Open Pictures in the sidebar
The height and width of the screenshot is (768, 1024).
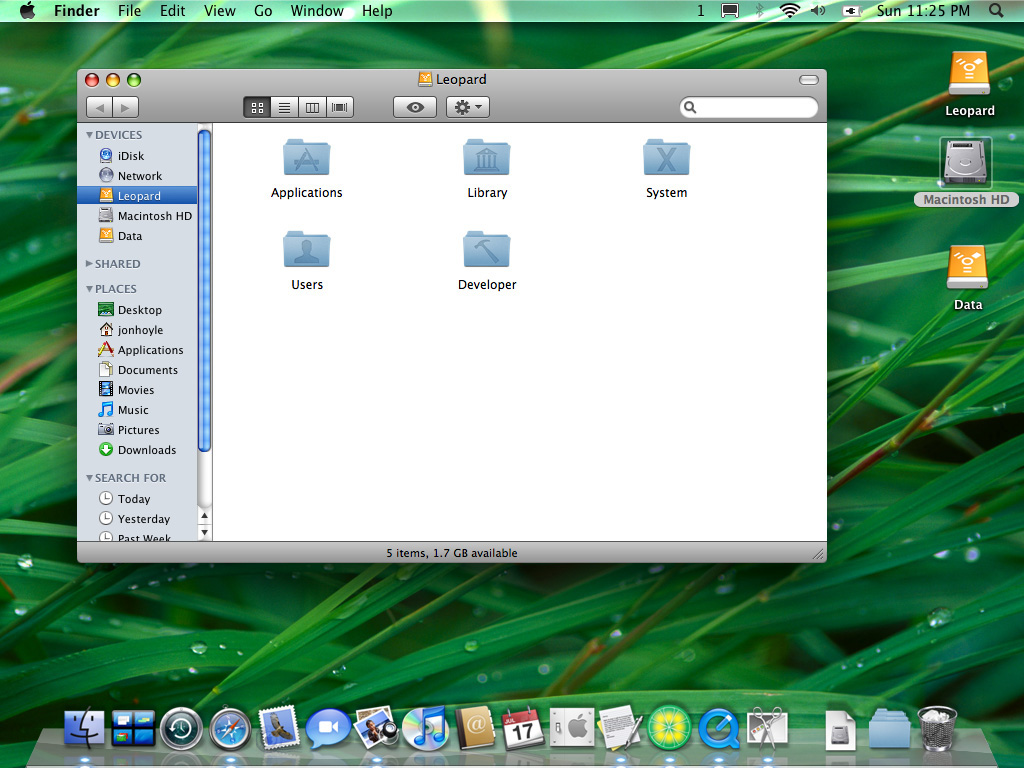pyautogui.click(x=137, y=430)
